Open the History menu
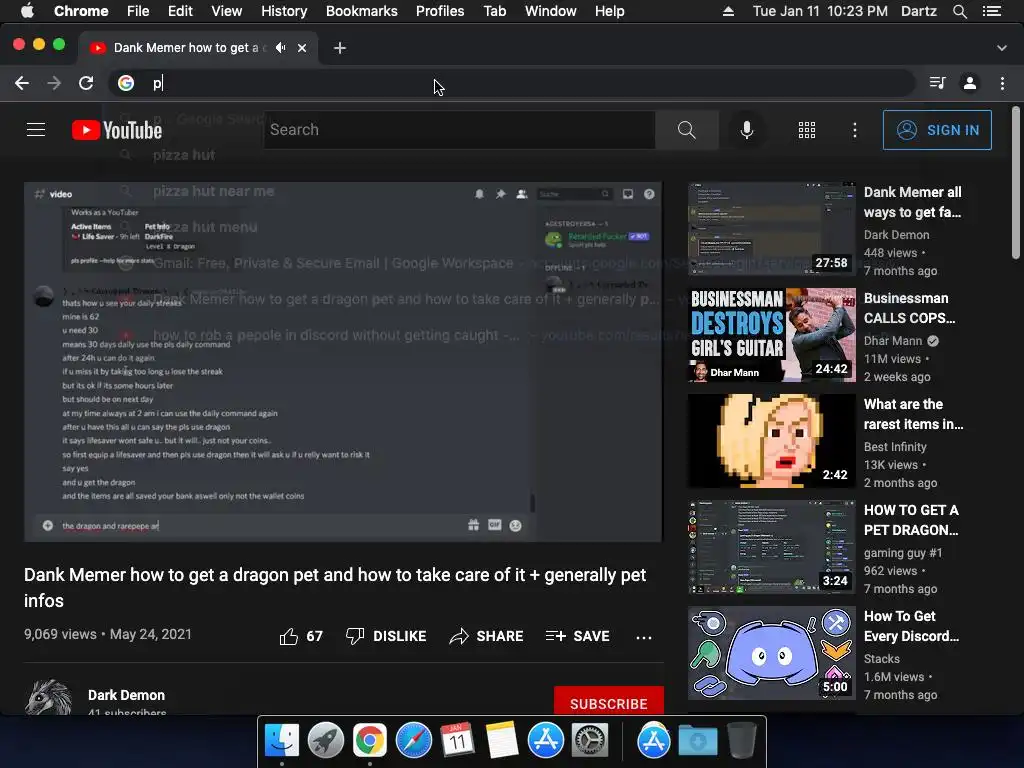Image resolution: width=1024 pixels, height=768 pixels. pos(284,11)
